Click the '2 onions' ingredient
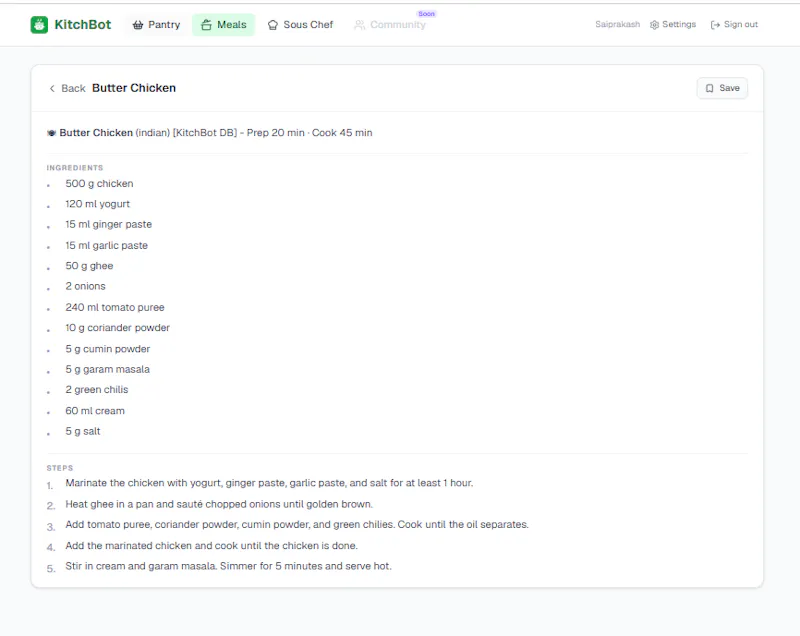800x636 pixels. pos(85,286)
